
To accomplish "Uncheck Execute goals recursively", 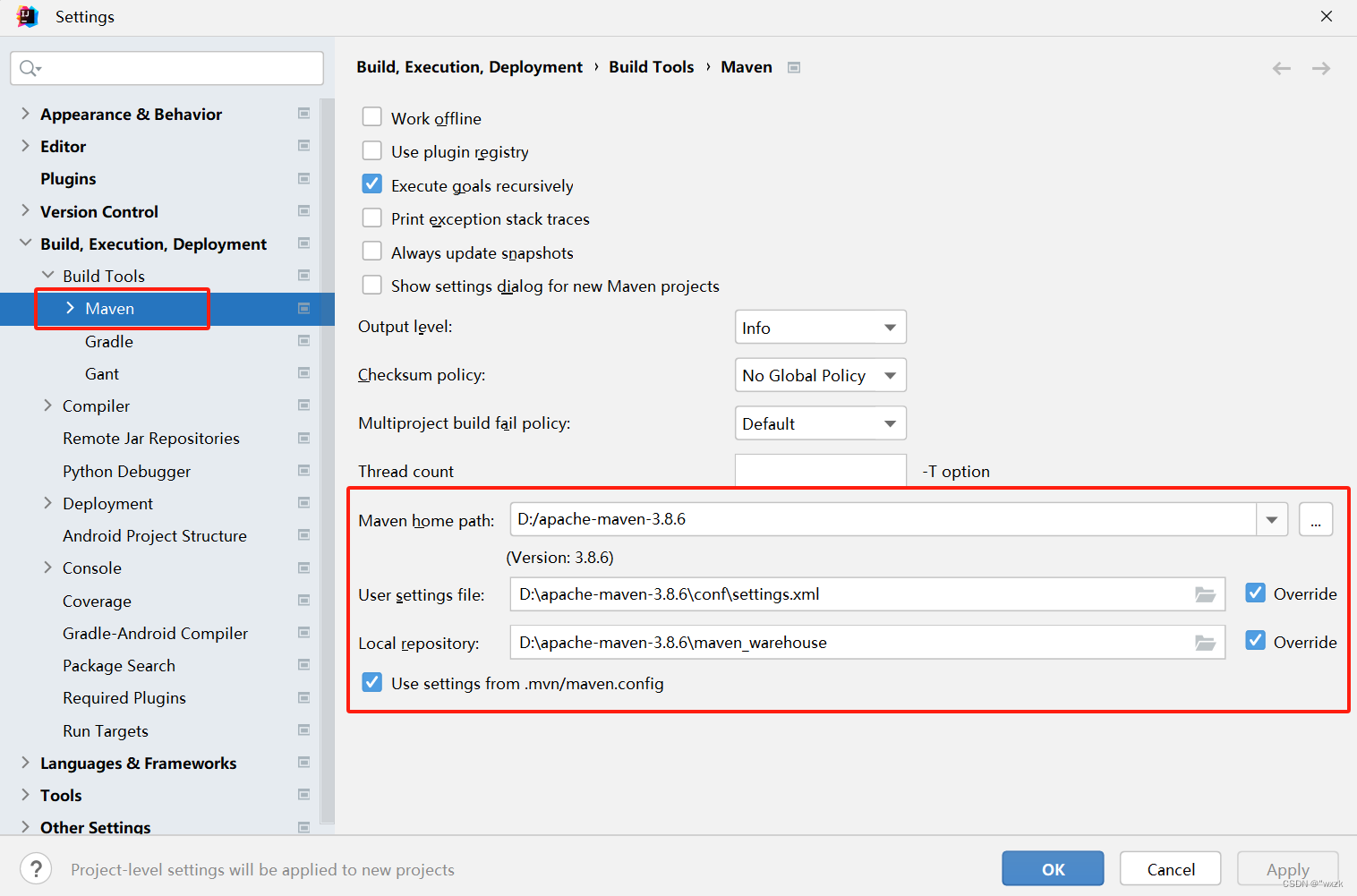I will (372, 184).
